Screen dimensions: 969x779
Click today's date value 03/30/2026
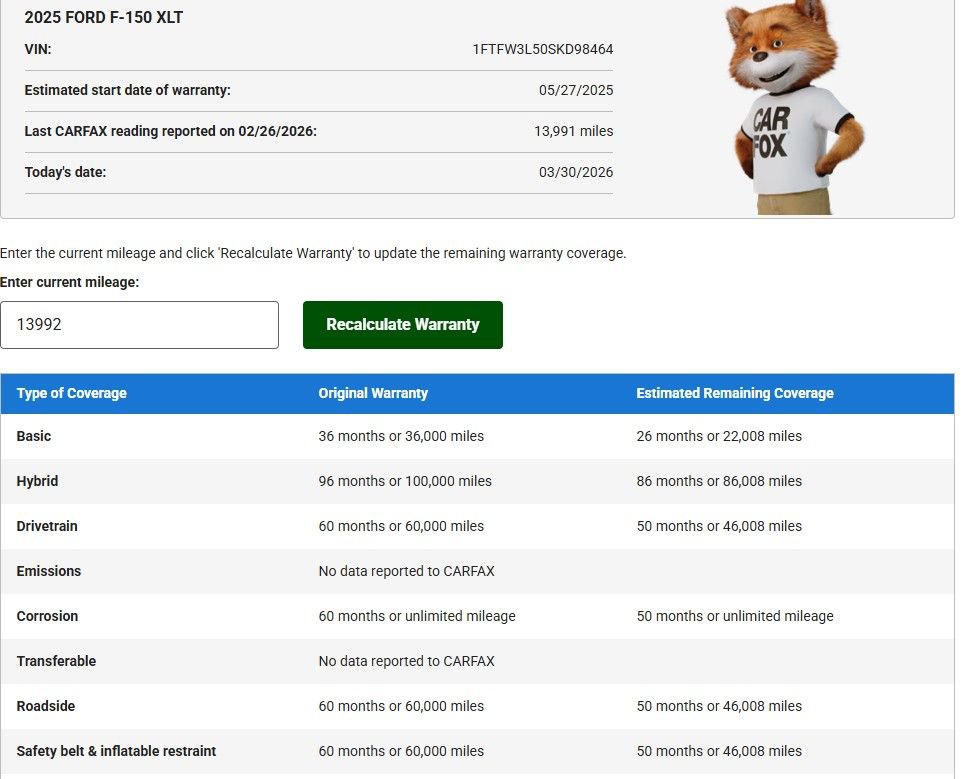point(576,172)
